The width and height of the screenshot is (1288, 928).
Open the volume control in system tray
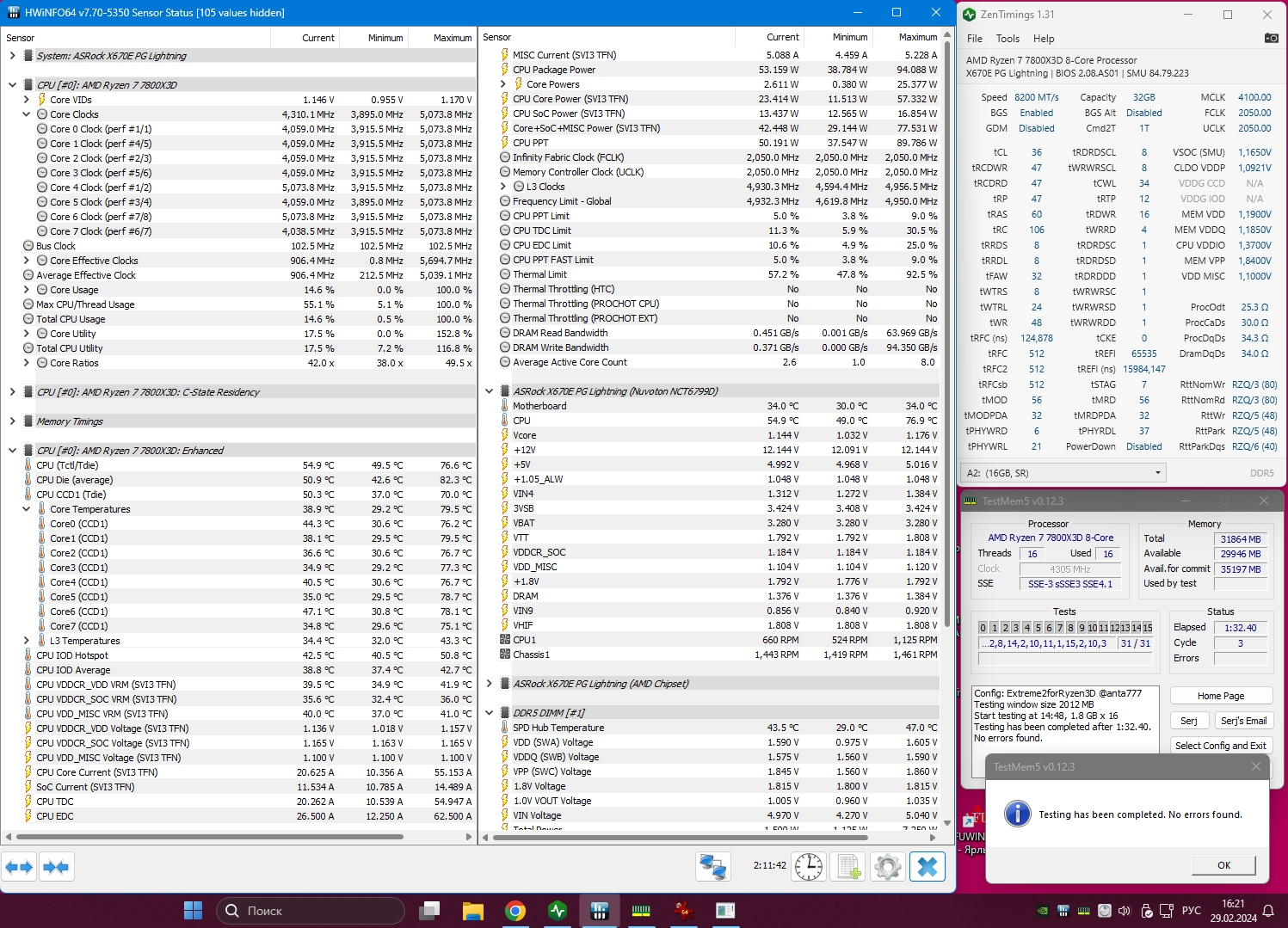(1124, 911)
